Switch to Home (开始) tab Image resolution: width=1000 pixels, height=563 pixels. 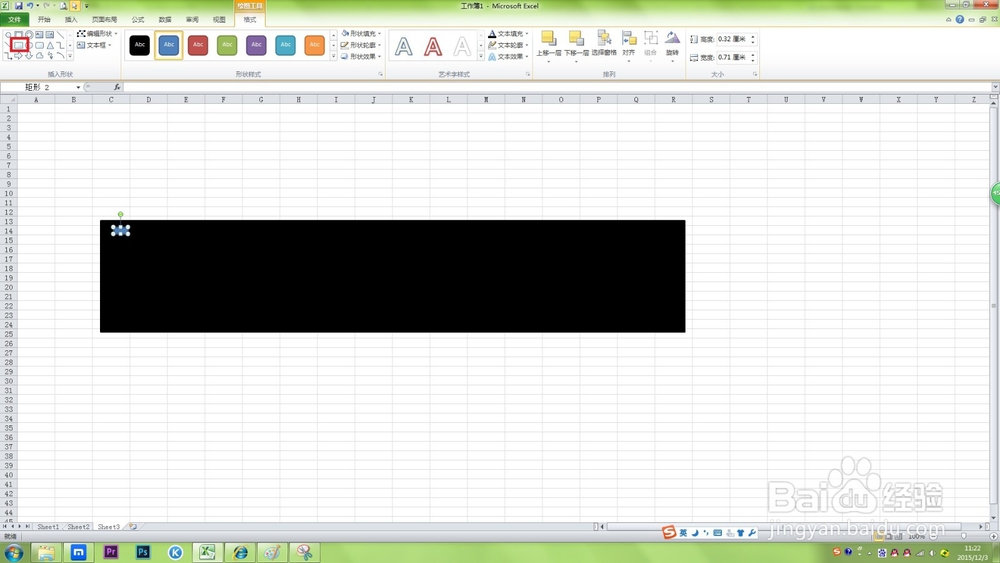point(44,20)
